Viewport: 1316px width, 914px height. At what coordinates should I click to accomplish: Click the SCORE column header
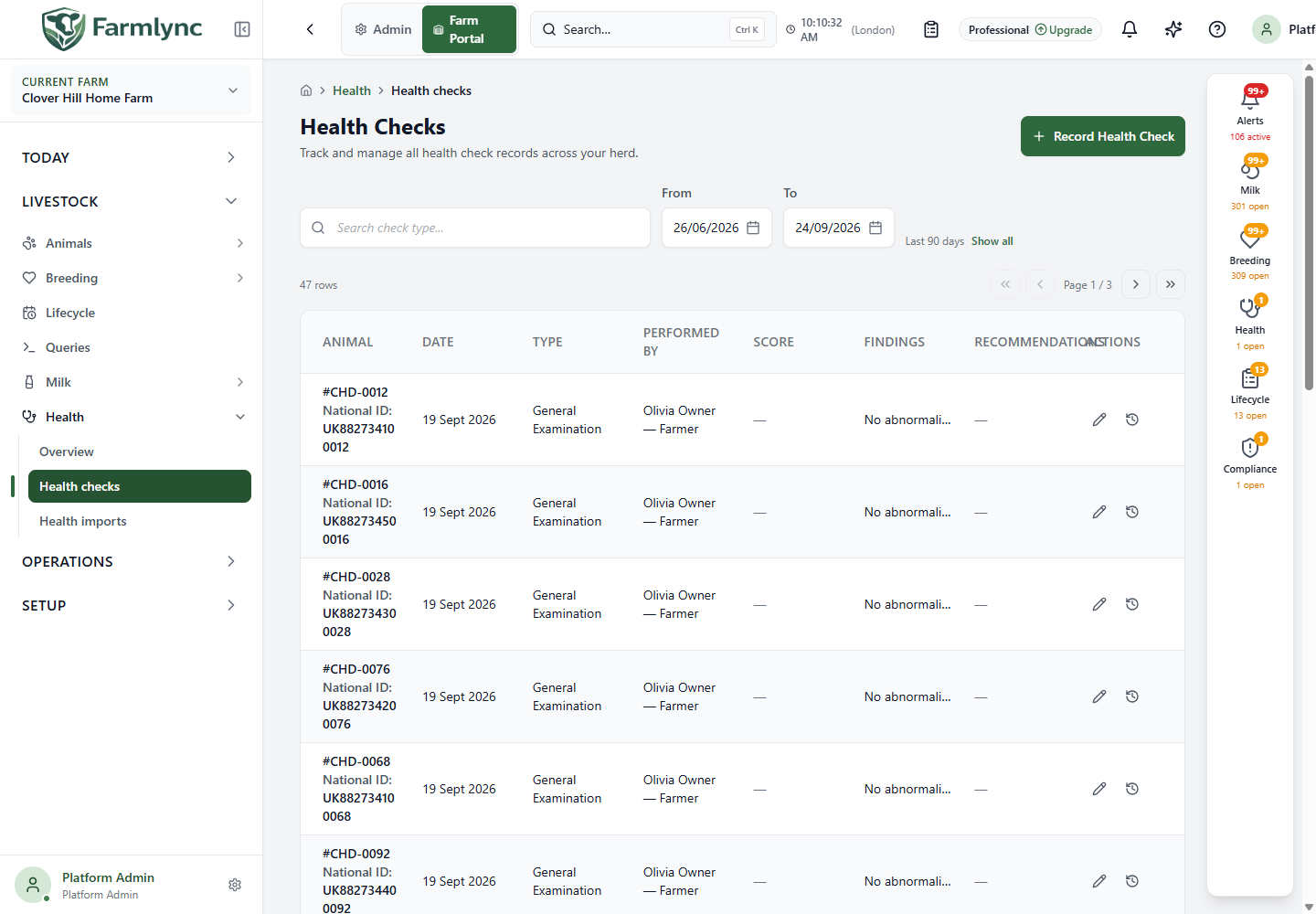point(773,342)
